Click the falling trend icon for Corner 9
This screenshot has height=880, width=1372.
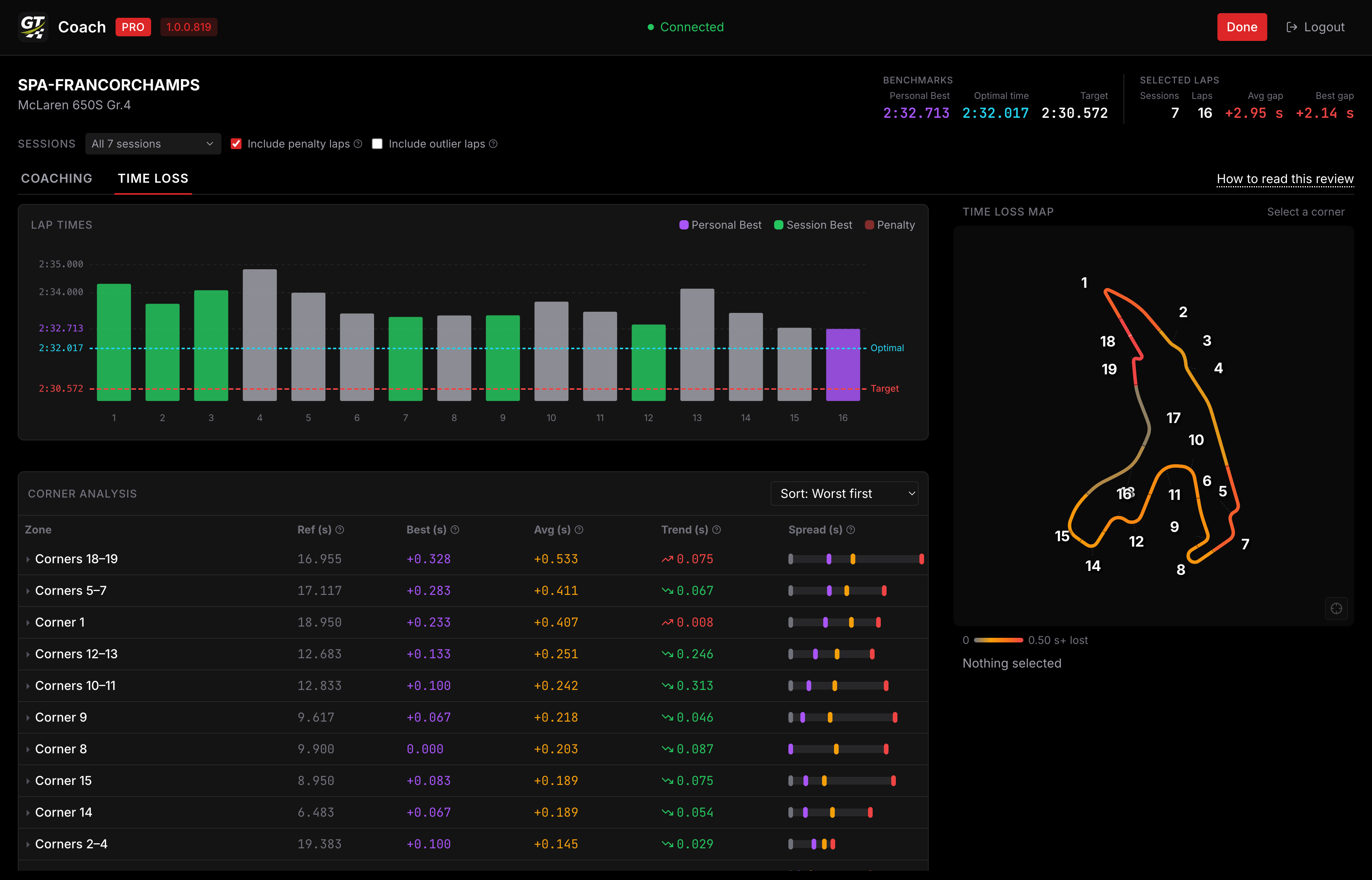667,718
